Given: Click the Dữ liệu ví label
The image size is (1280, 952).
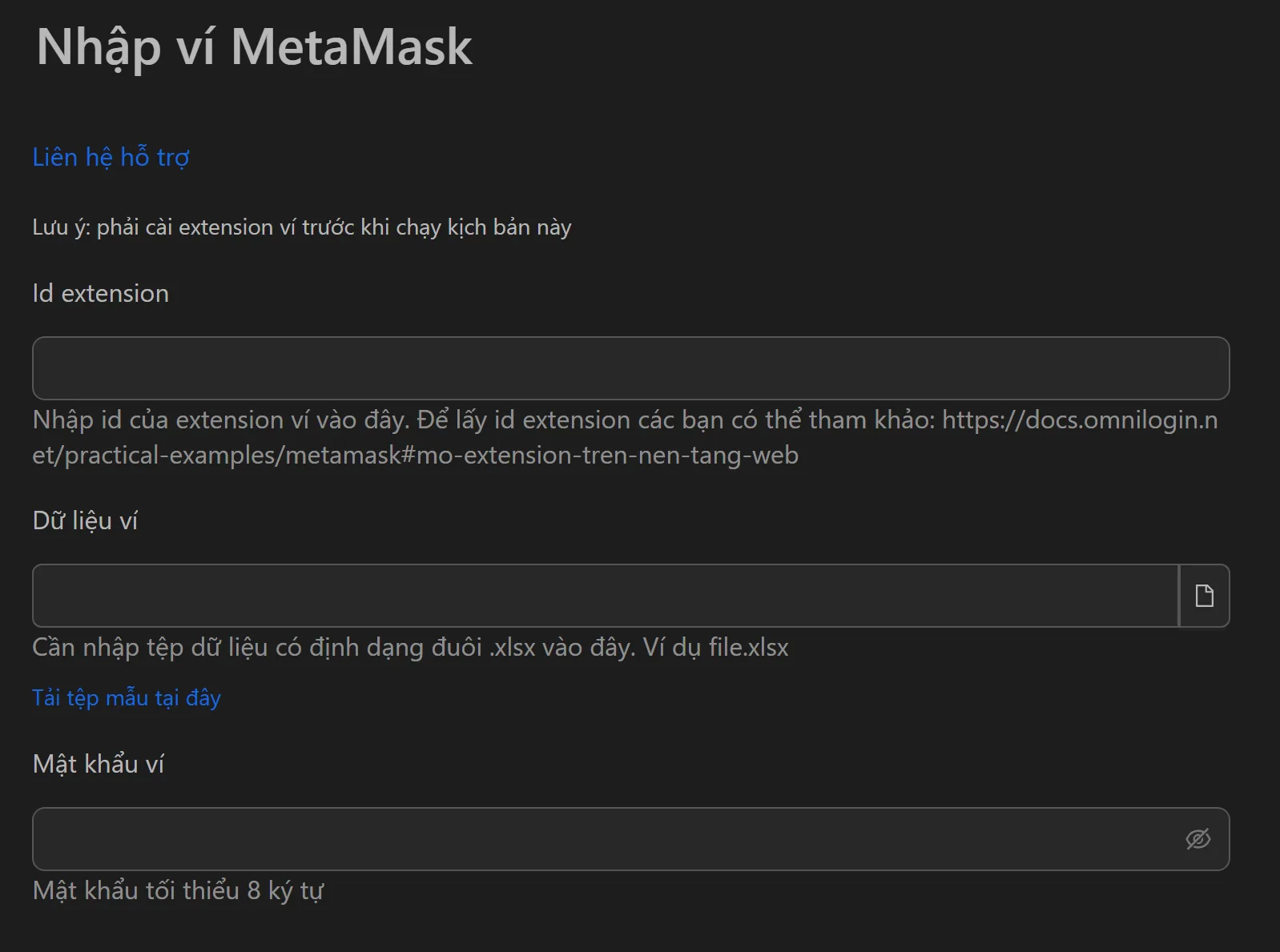Looking at the screenshot, I should pos(85,520).
